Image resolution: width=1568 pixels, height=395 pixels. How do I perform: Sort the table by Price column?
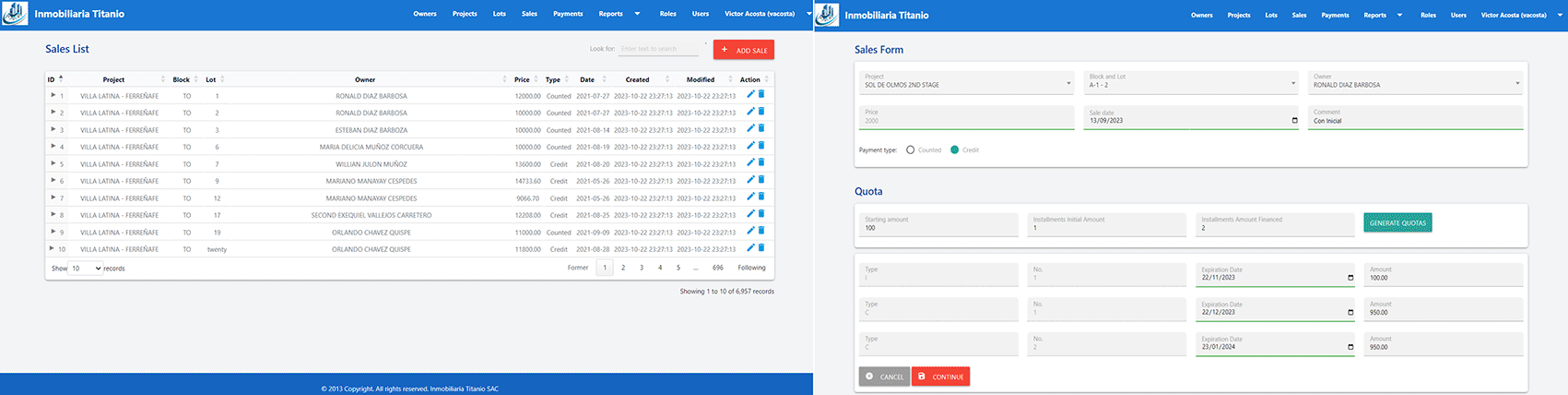(525, 79)
